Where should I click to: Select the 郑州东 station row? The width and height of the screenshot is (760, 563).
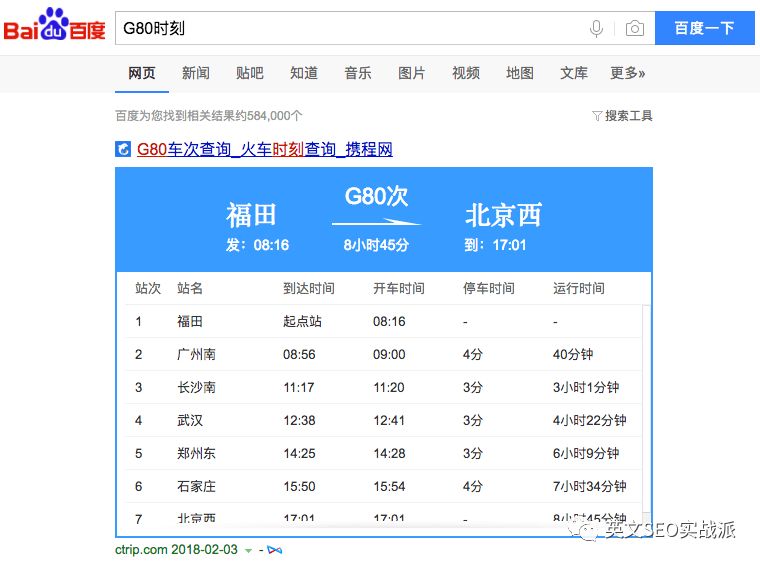383,453
